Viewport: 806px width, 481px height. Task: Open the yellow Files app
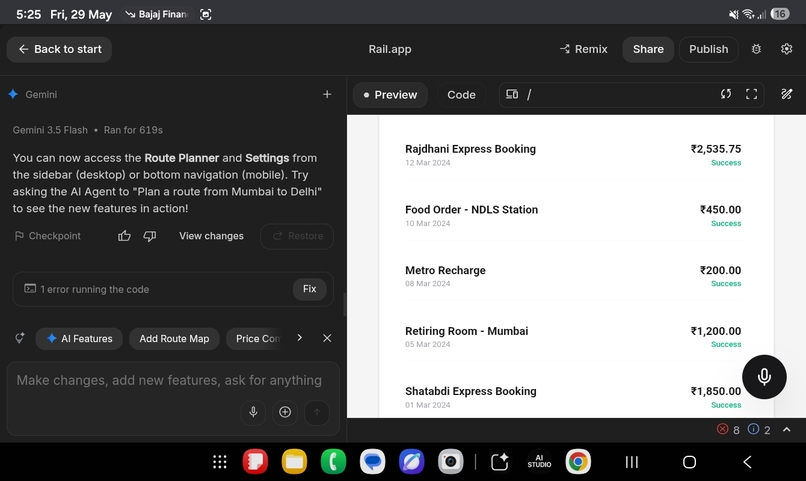tap(294, 461)
